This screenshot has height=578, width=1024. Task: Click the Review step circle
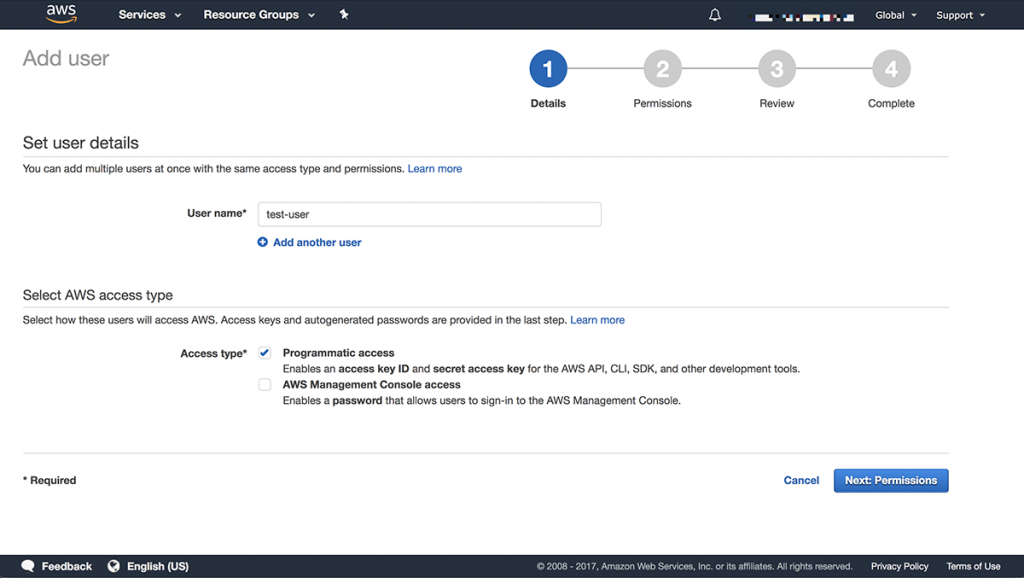click(776, 67)
